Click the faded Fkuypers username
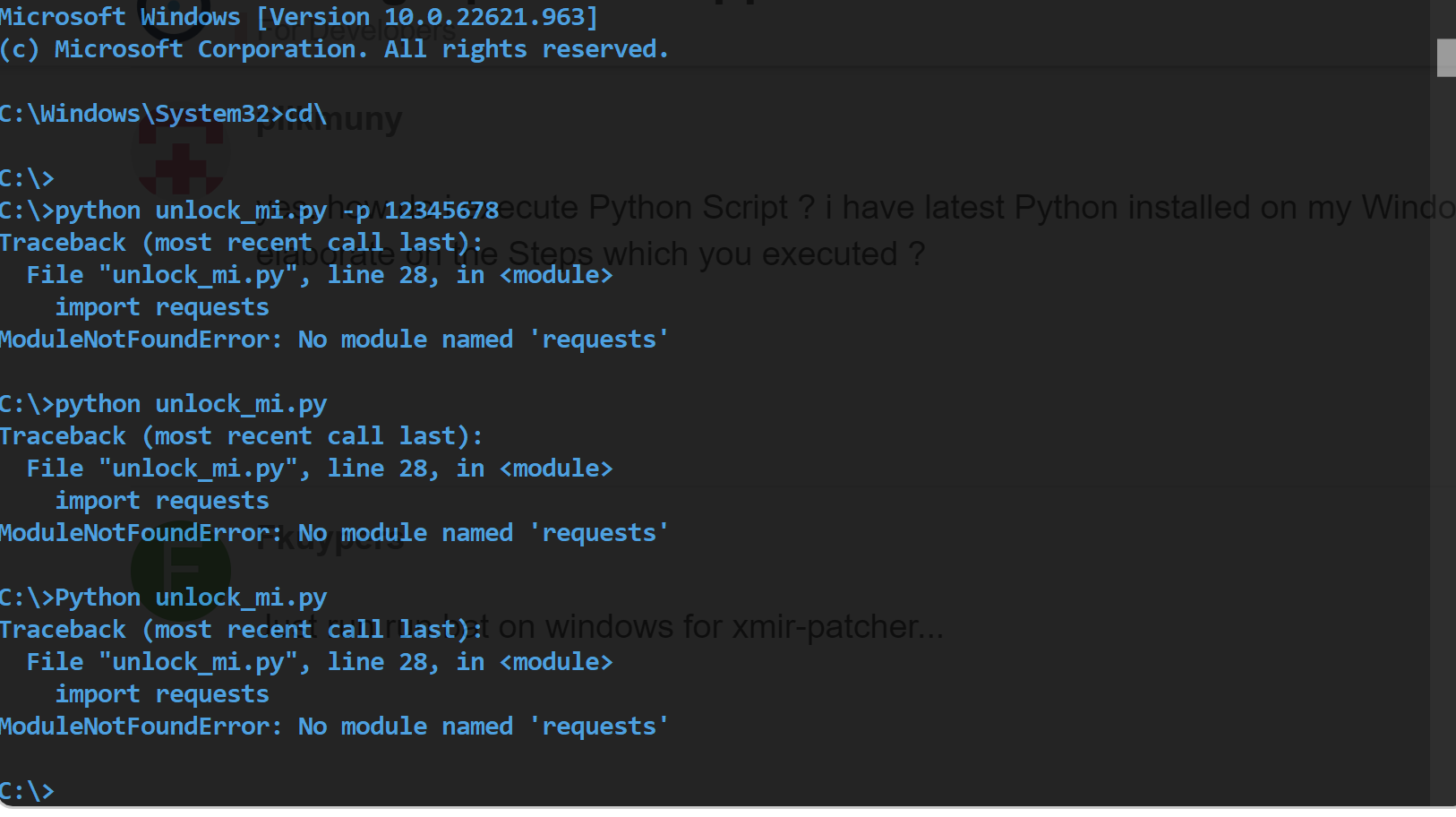The height and width of the screenshot is (817, 1456). [330, 538]
